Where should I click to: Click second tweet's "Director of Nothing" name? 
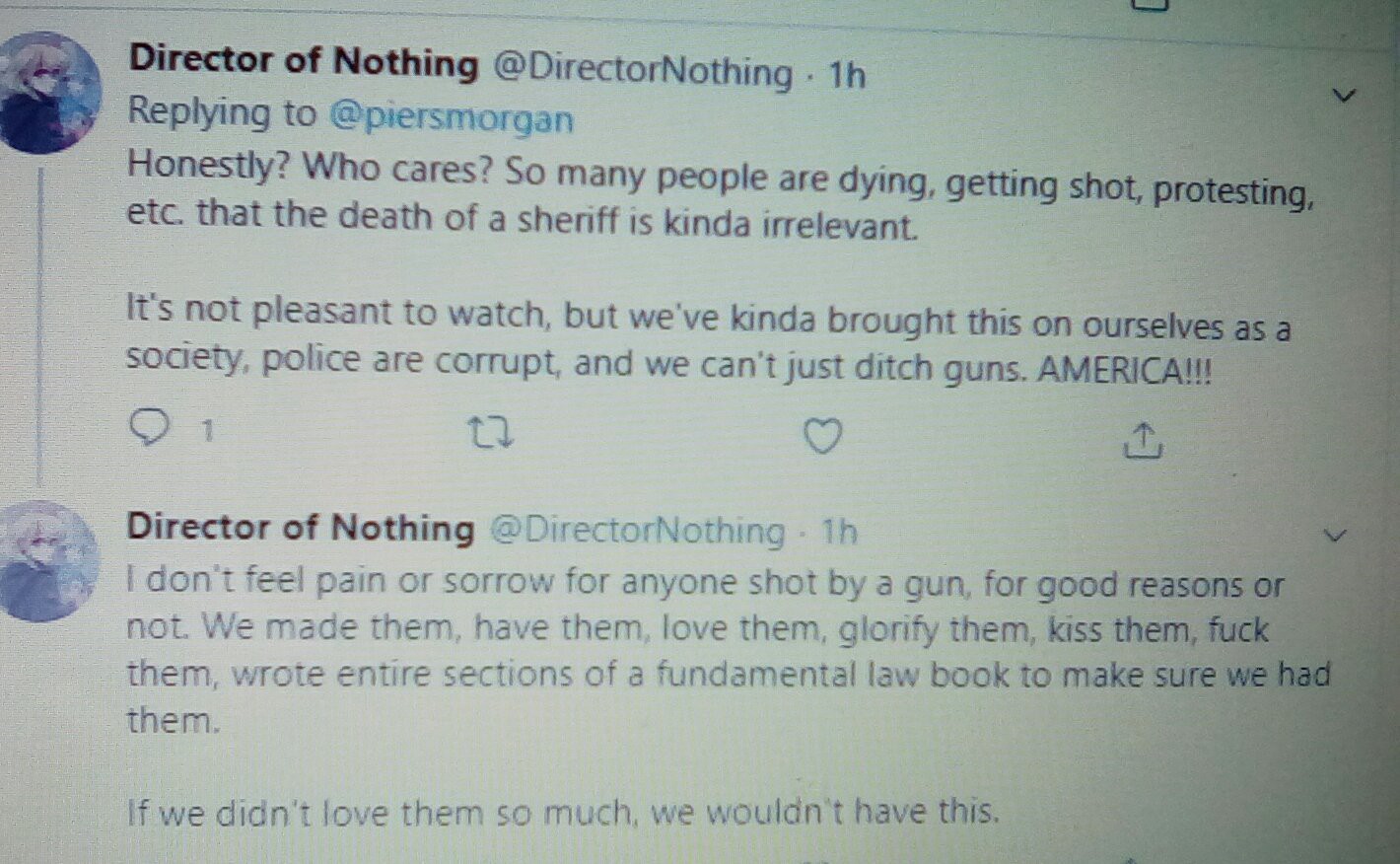coord(301,527)
